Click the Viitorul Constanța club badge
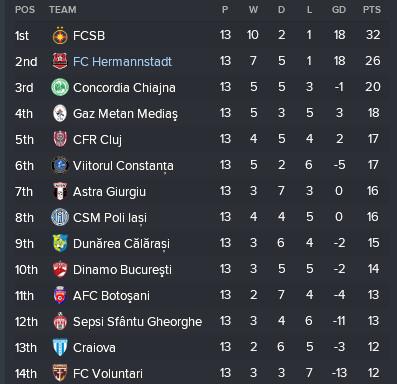This screenshot has width=397, height=384. click(x=60, y=165)
